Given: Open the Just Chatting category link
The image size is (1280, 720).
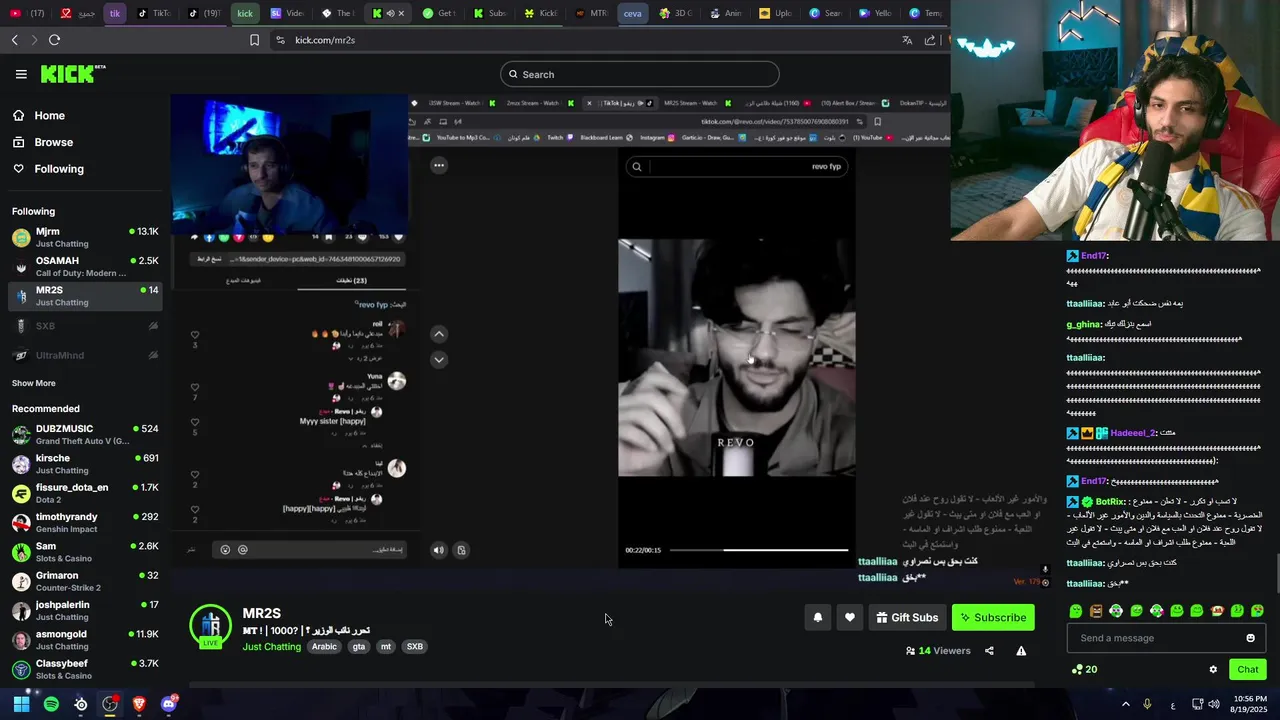Looking at the screenshot, I should (271, 647).
